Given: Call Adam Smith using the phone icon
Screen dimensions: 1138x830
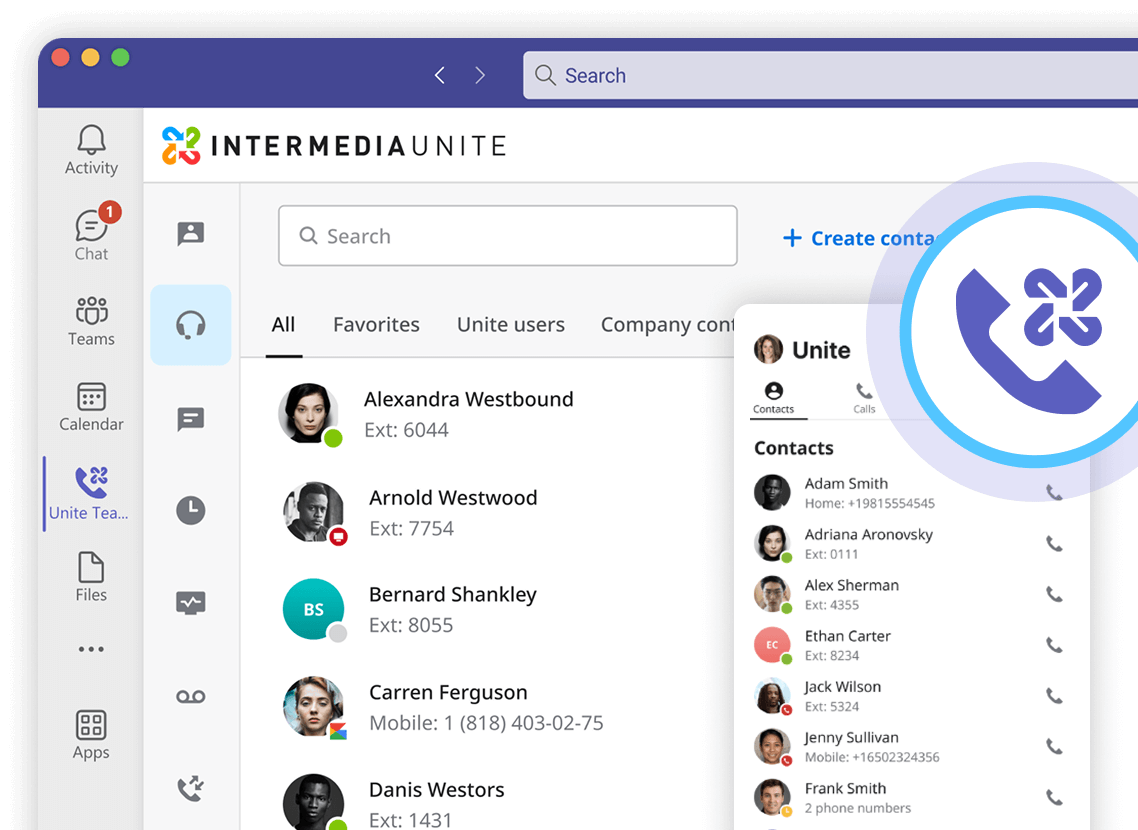Looking at the screenshot, I should tap(1054, 492).
